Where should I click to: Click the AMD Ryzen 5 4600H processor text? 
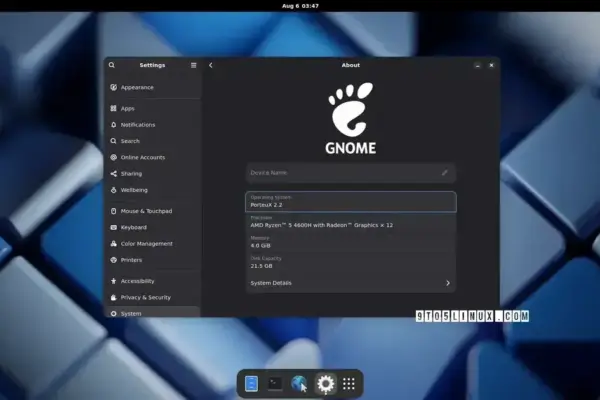321,225
